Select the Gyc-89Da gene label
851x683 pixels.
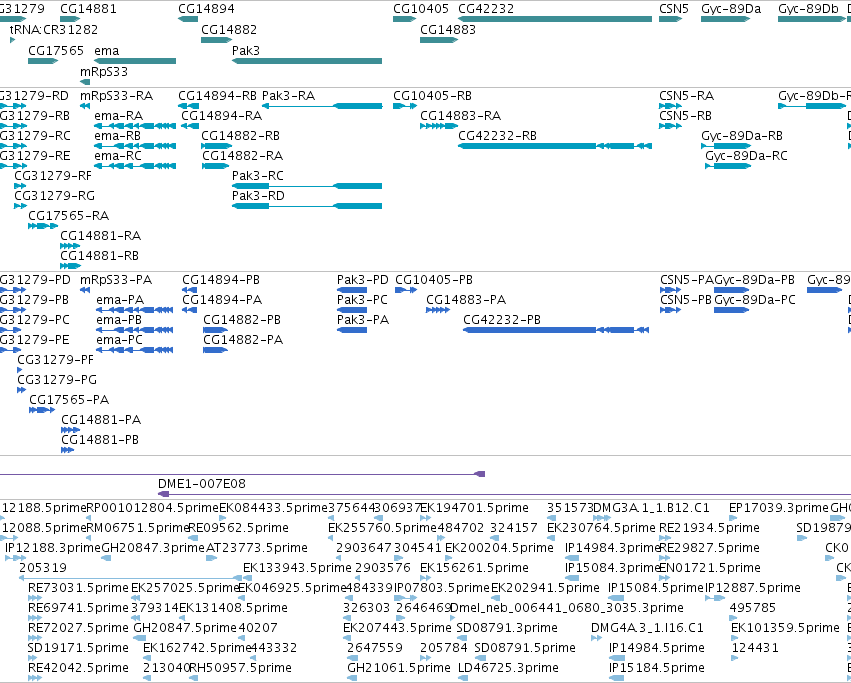(731, 9)
